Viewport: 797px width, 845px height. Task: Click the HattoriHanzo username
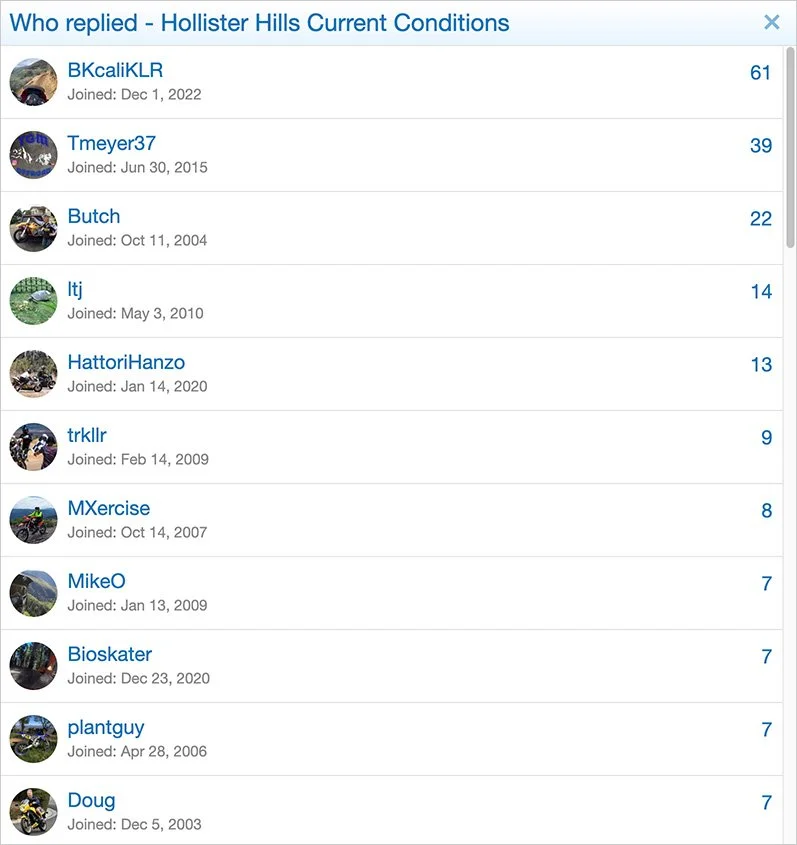[126, 362]
